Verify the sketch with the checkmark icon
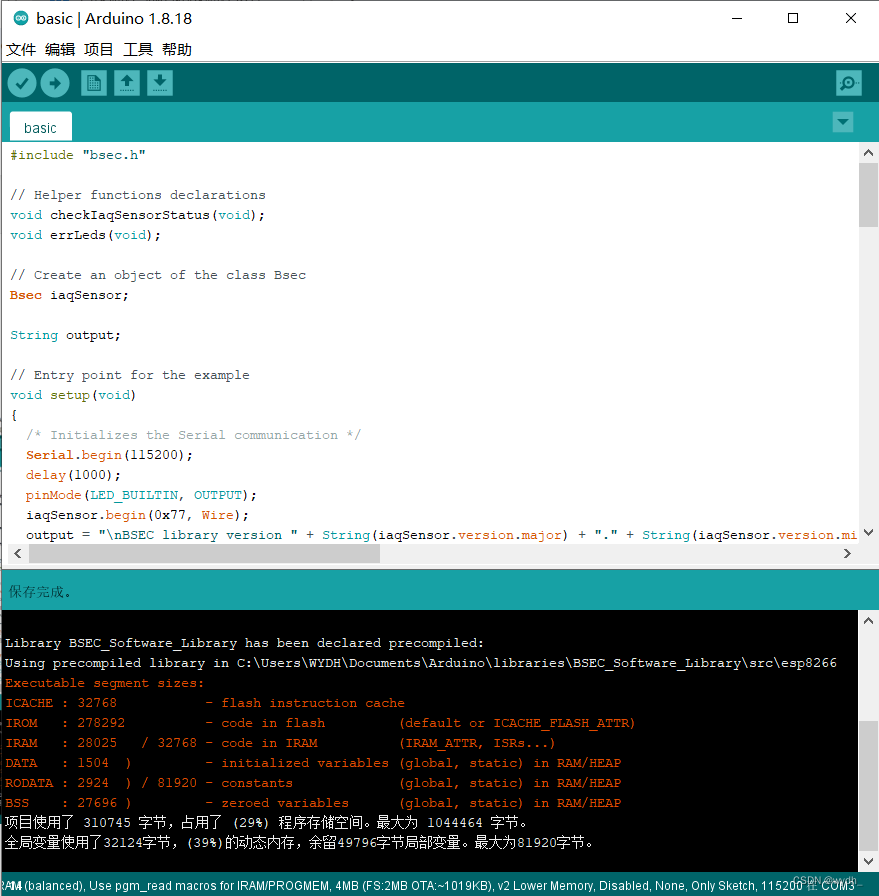The width and height of the screenshot is (879, 896). point(21,83)
